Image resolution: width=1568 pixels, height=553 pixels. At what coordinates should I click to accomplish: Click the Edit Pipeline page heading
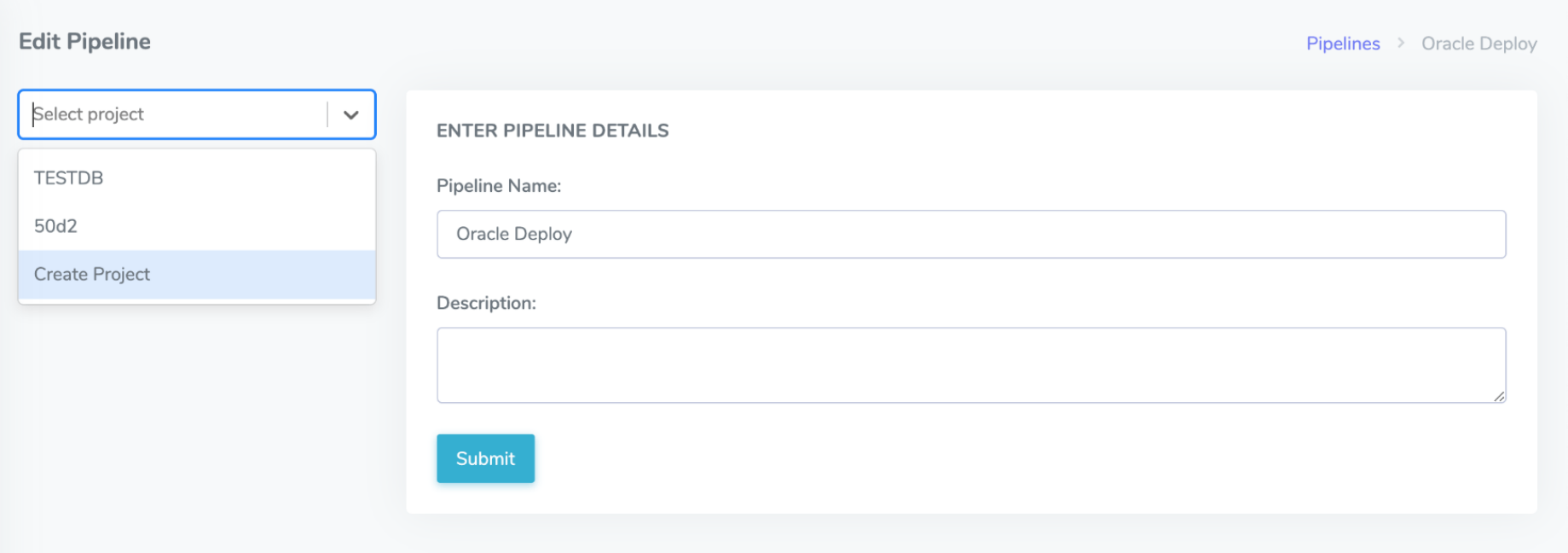(x=84, y=42)
